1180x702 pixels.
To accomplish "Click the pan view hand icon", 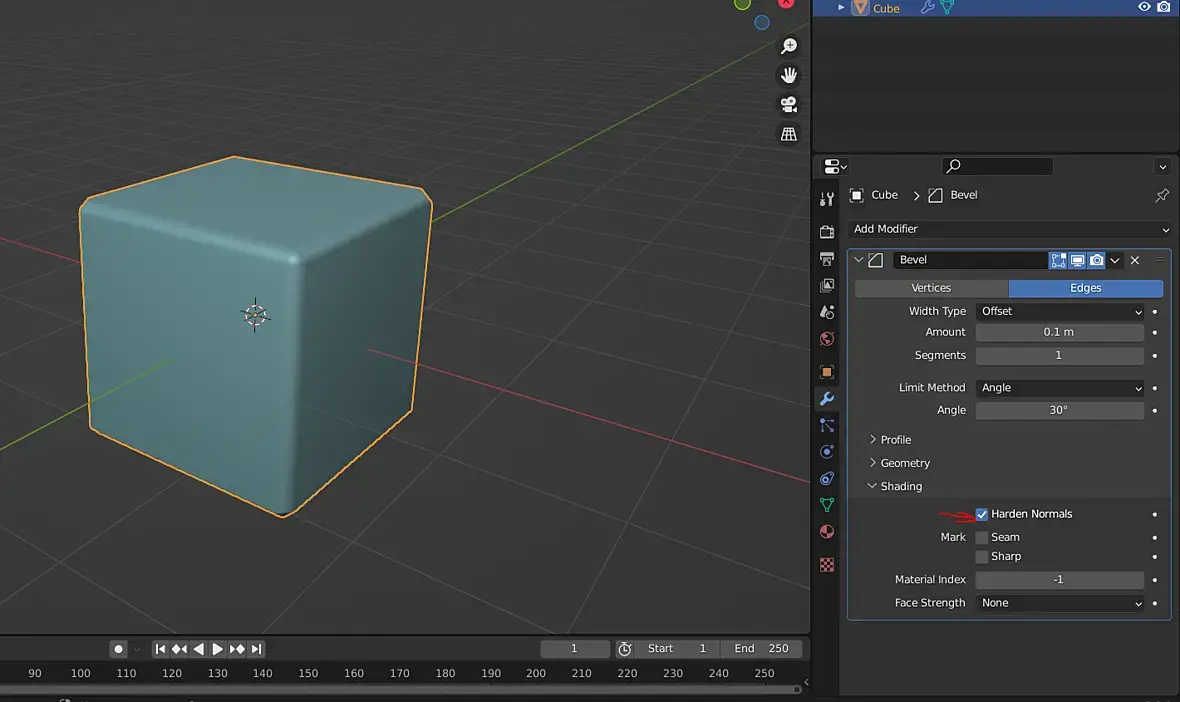I will coord(789,75).
